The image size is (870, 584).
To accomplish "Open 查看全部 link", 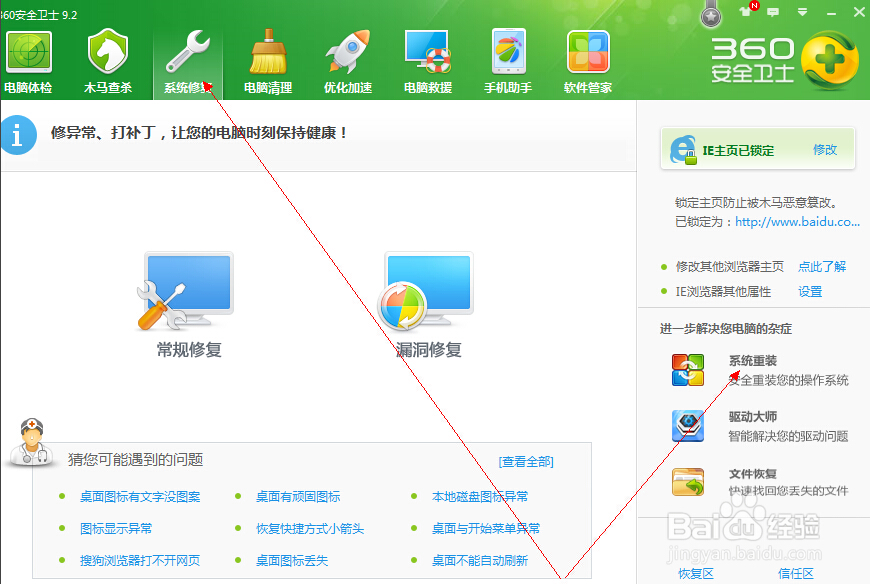I will pyautogui.click(x=526, y=461).
